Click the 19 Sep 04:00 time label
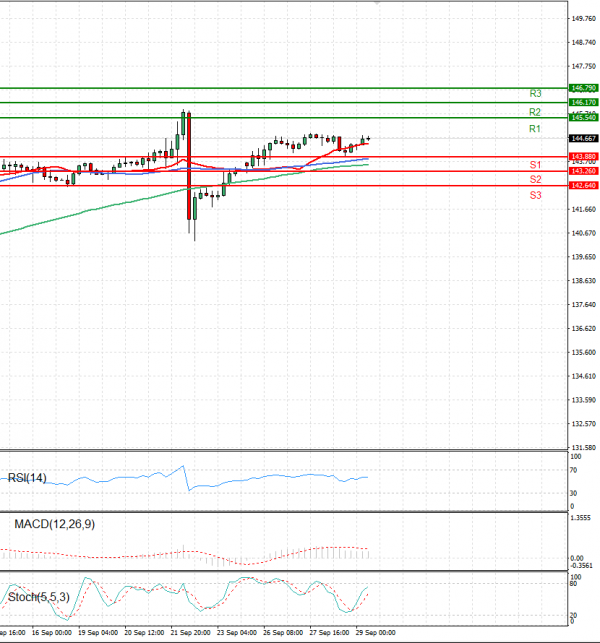The width and height of the screenshot is (600, 643). pos(98,633)
